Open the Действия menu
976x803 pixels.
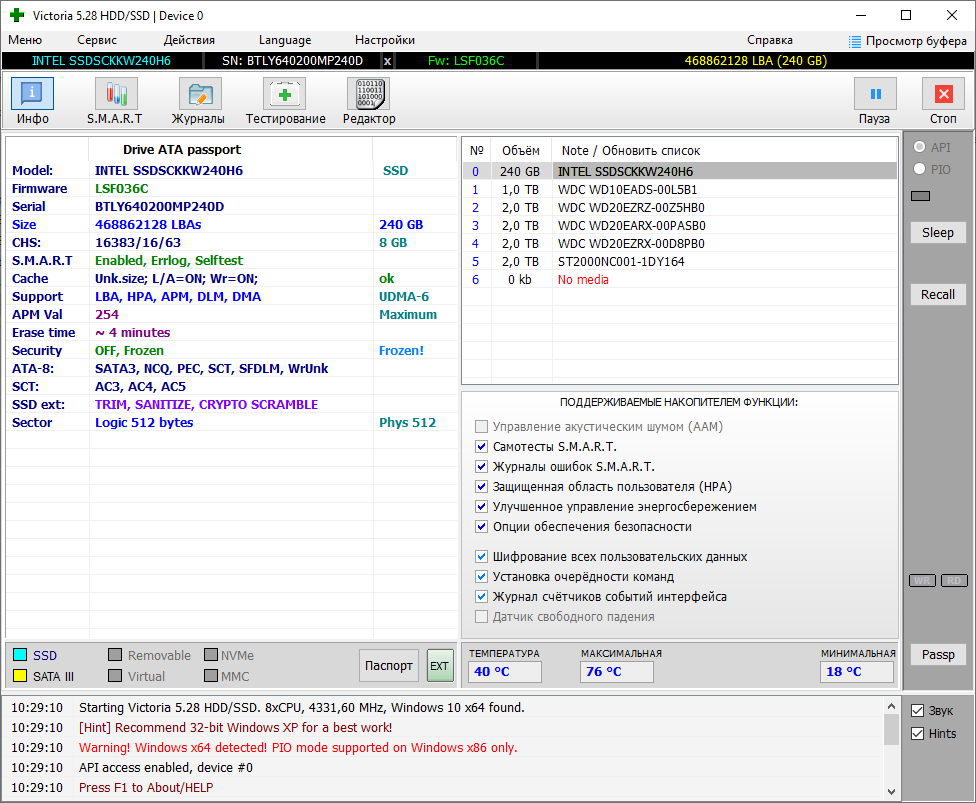[189, 40]
